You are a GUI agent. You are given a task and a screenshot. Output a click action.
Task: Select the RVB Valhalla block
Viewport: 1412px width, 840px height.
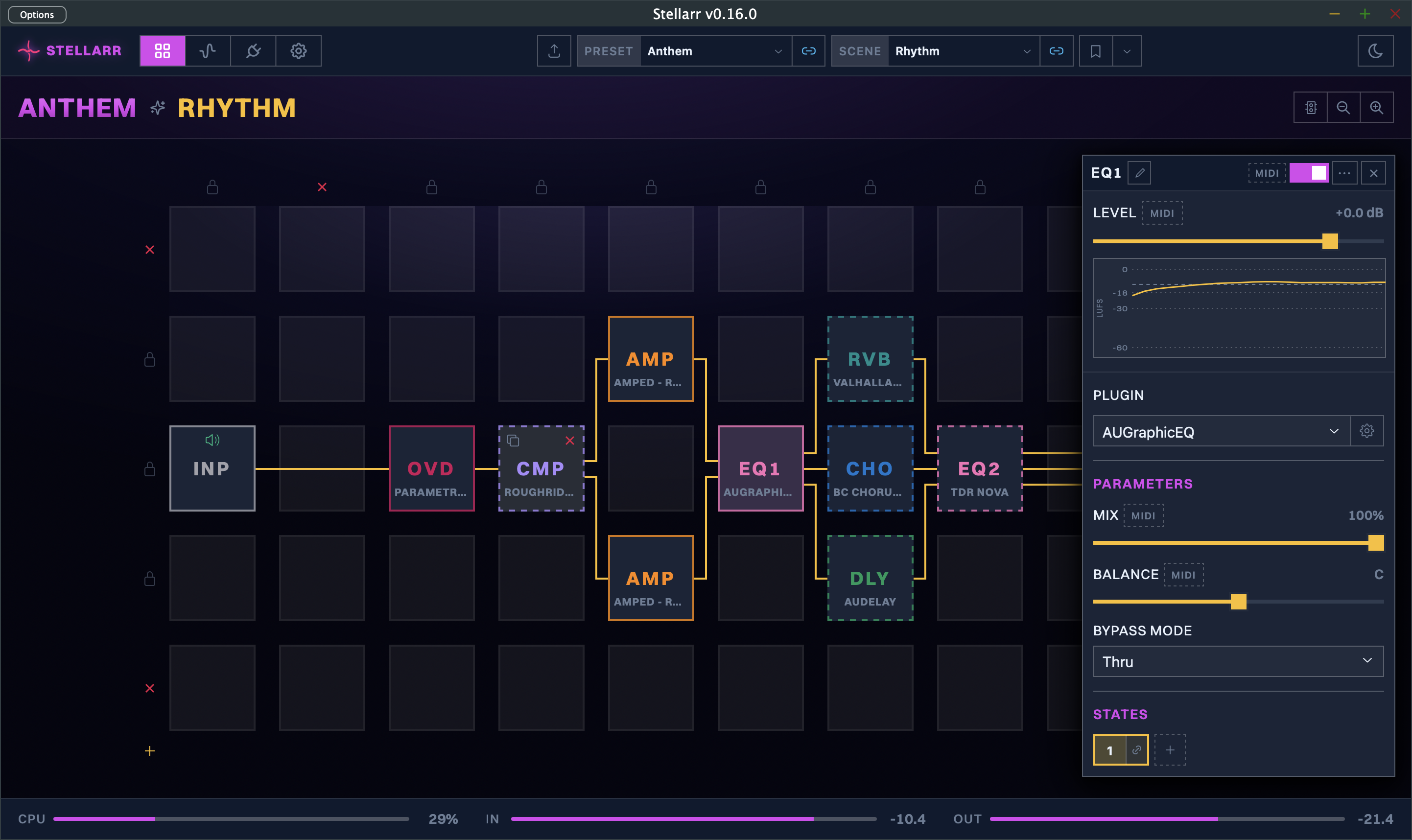tap(870, 359)
